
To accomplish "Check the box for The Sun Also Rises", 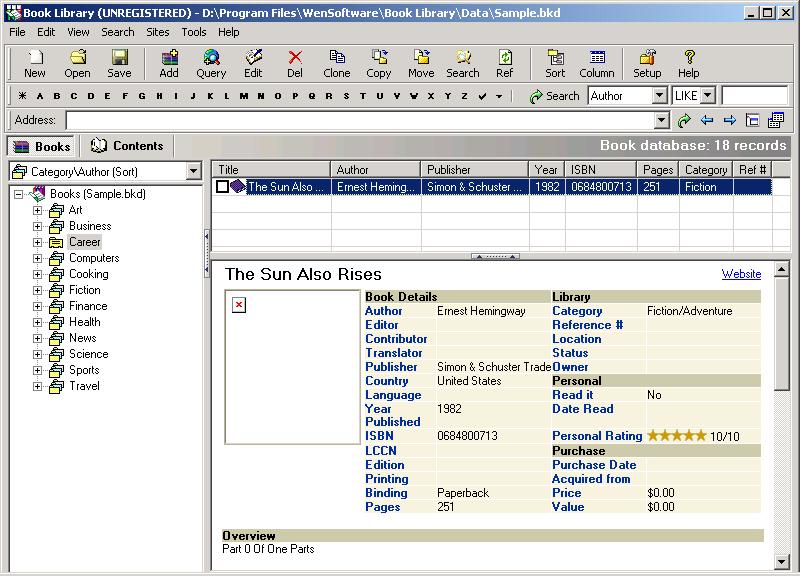I will 223,187.
